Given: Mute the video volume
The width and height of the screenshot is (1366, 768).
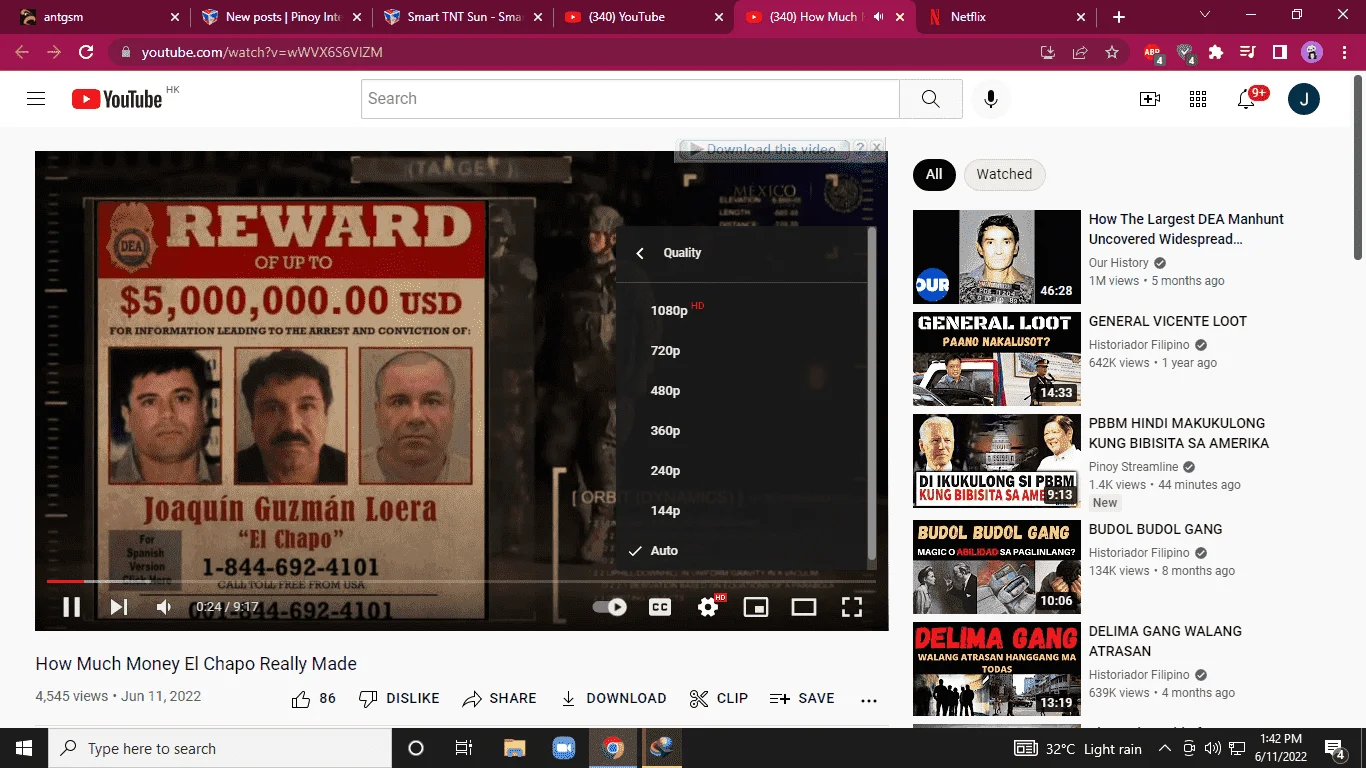Looking at the screenshot, I should [x=164, y=606].
